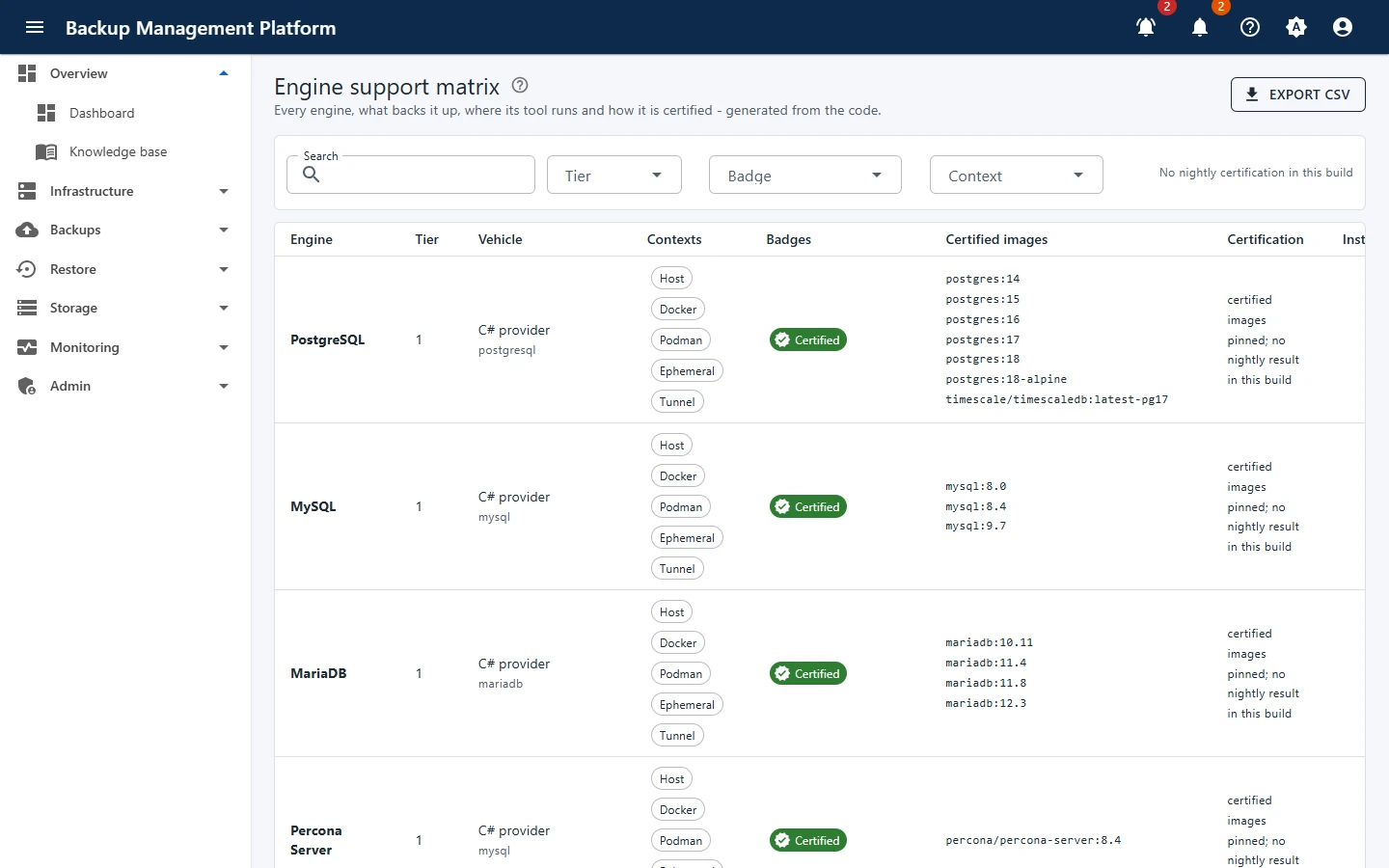The image size is (1389, 868).
Task: Click postgres:18-alpine image text
Action: pyautogui.click(x=1006, y=379)
